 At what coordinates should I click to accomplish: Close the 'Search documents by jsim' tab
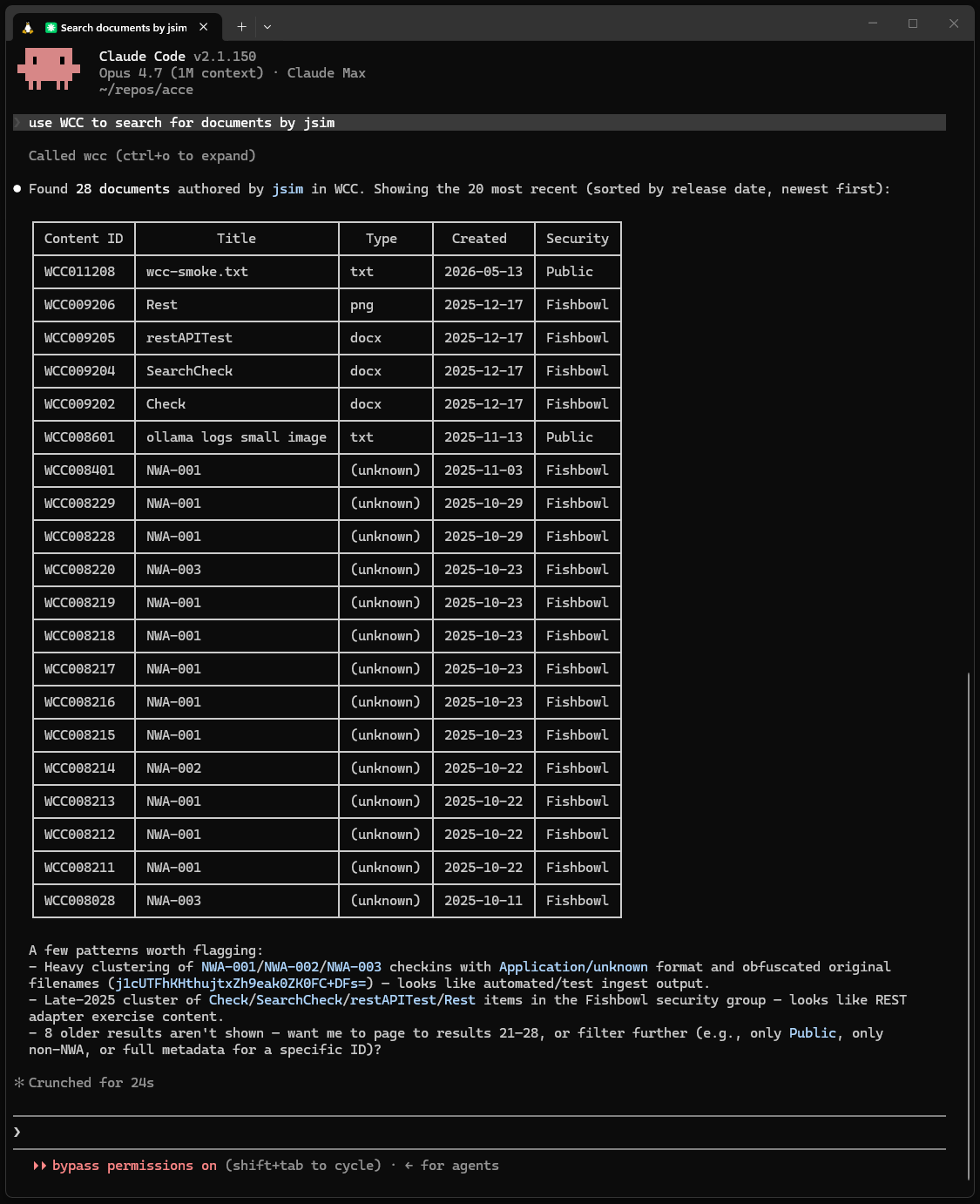tap(204, 27)
